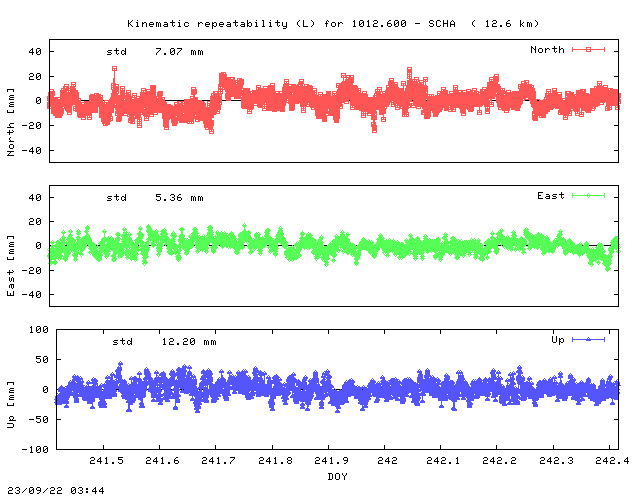
Task: Click the Up plot y-tick label -50
Action: coord(38,419)
